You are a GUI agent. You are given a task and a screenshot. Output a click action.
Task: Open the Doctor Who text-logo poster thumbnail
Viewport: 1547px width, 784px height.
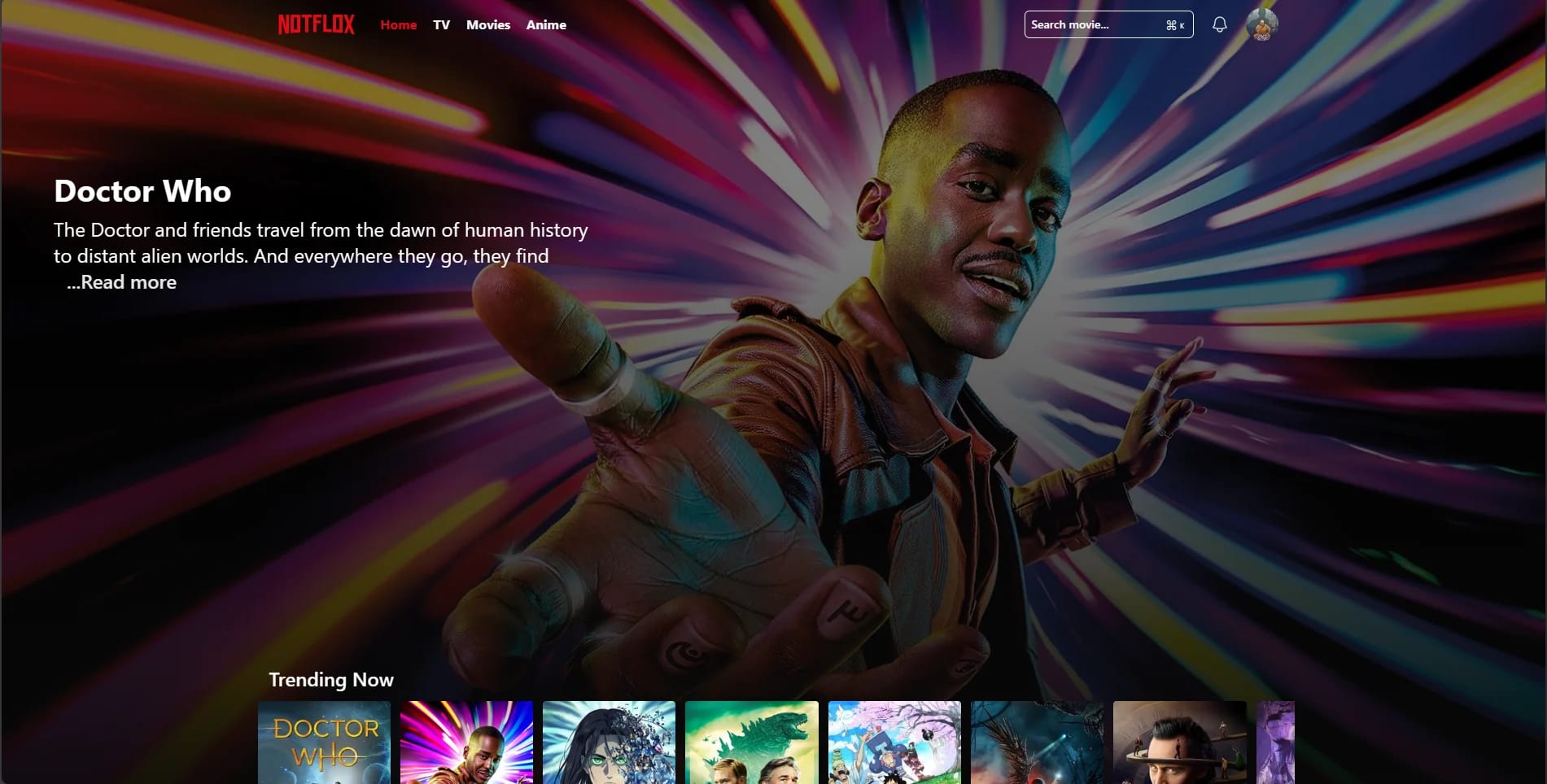click(x=324, y=743)
